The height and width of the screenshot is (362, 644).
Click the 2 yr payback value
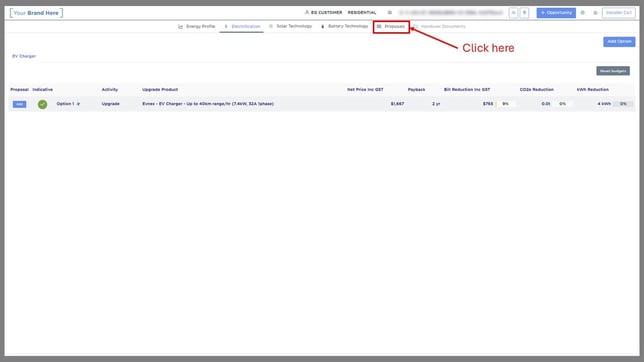click(436, 104)
